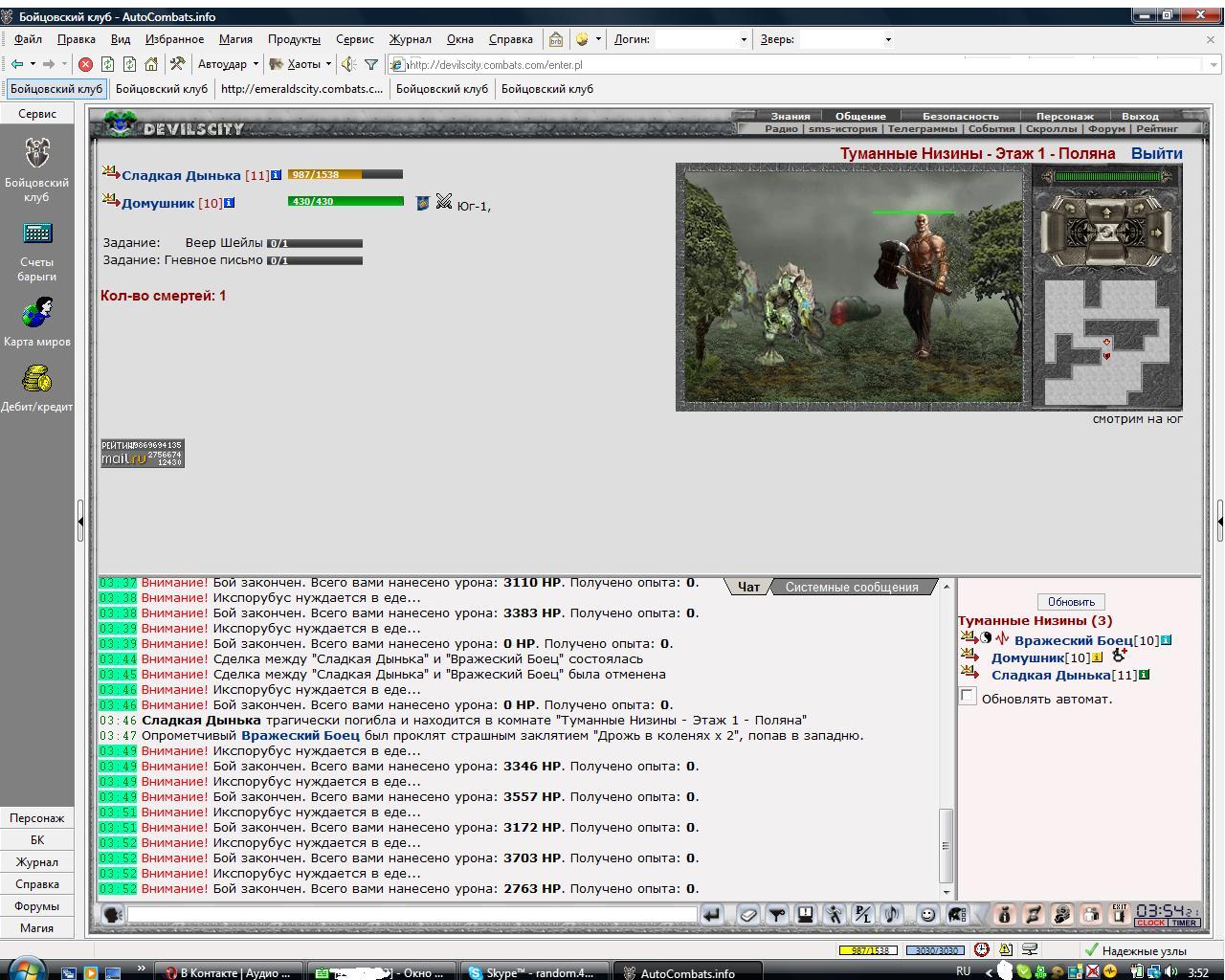Click the running man chat icon
The width and height of the screenshot is (1225, 980).
835,915
